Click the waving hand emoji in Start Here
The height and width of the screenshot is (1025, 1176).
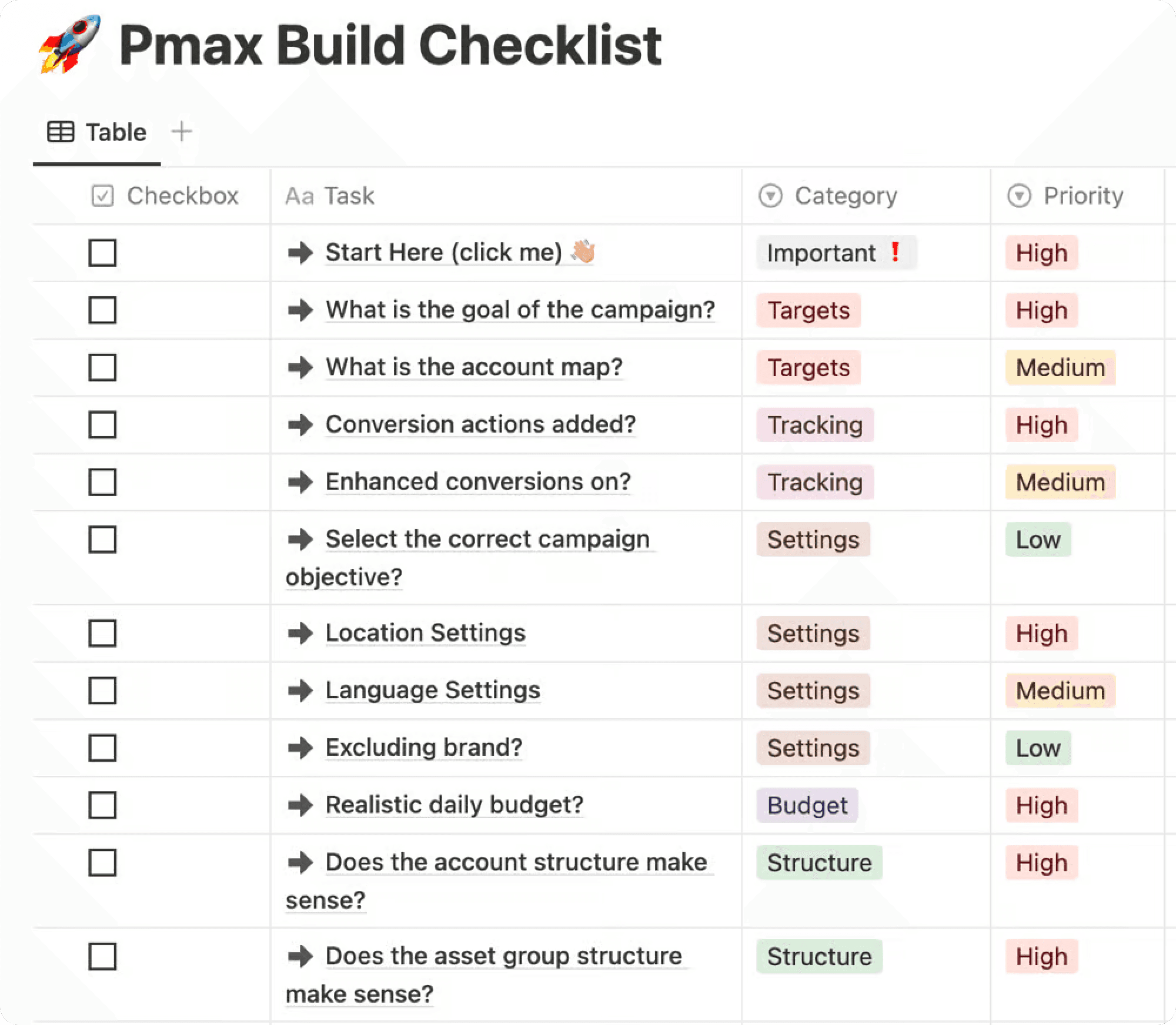[583, 252]
